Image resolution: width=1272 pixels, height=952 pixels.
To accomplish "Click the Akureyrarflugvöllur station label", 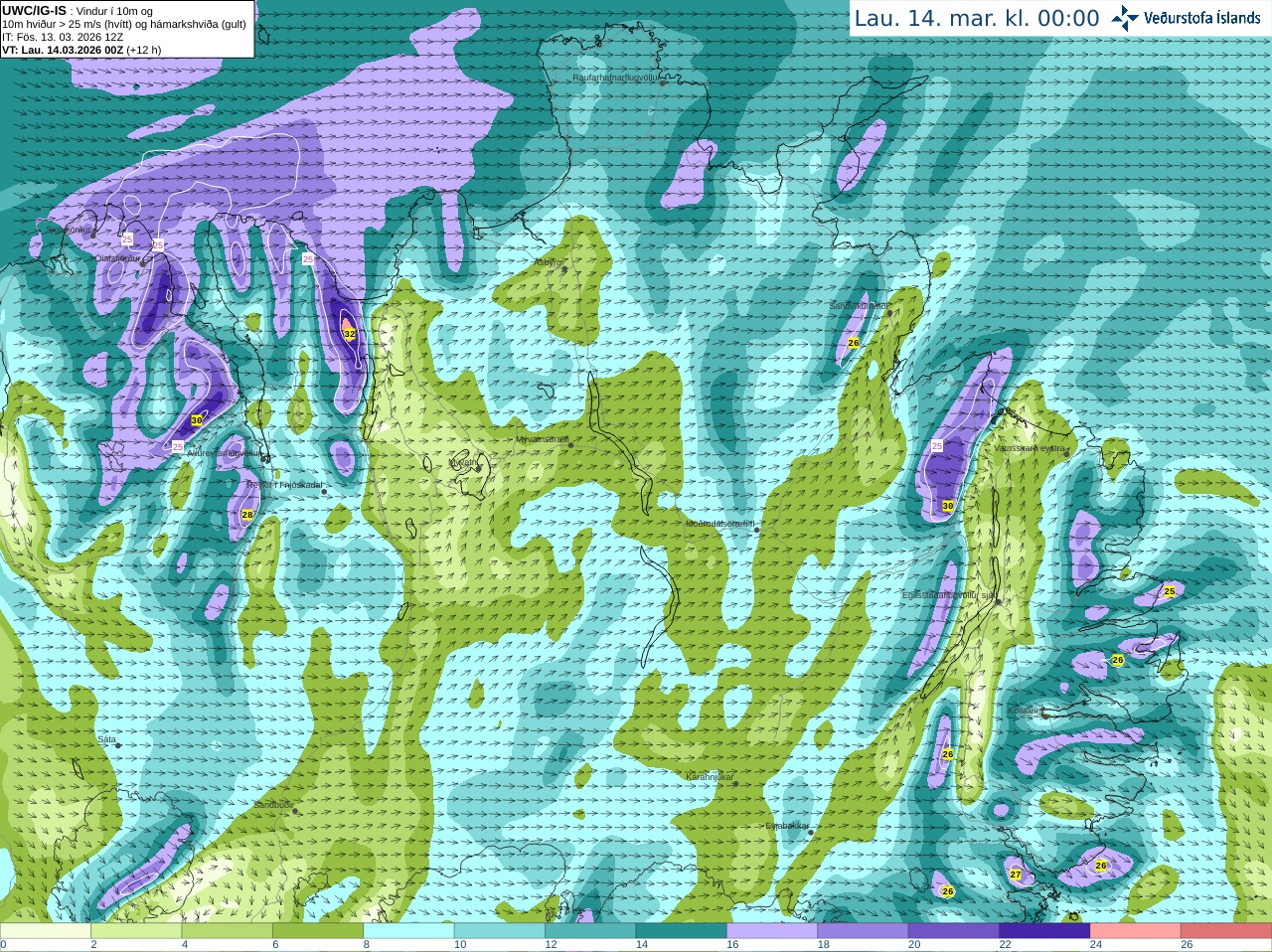I will point(224,453).
